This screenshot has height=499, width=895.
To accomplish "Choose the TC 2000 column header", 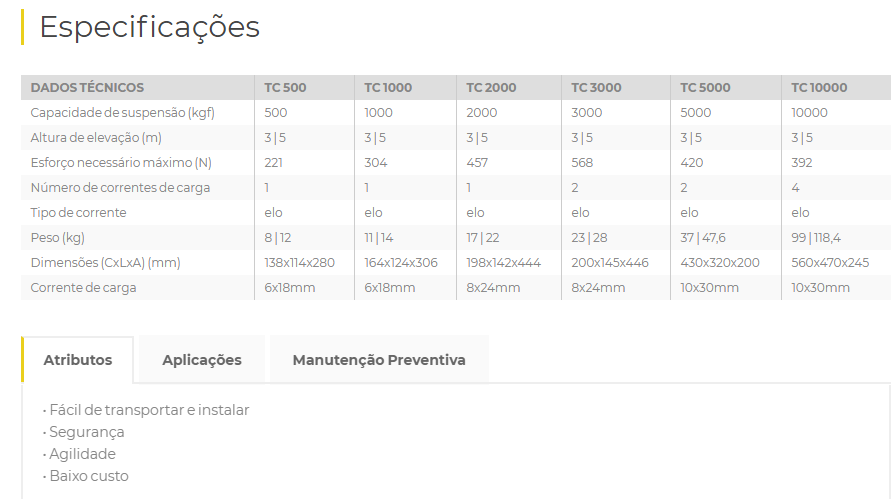I will pyautogui.click(x=491, y=88).
